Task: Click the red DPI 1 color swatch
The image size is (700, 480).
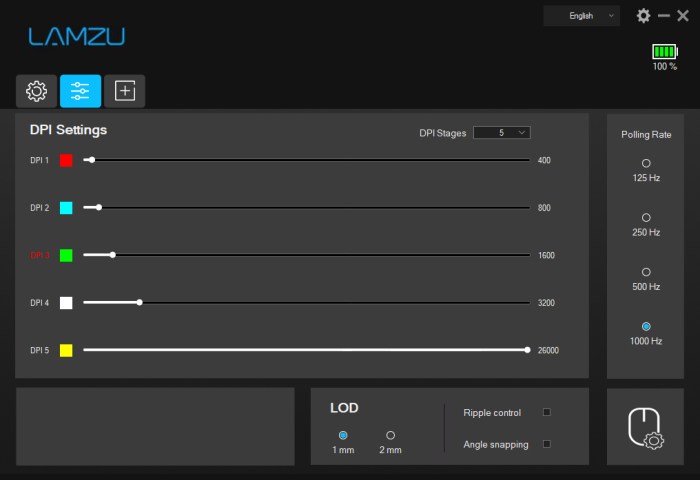Action: 66,160
